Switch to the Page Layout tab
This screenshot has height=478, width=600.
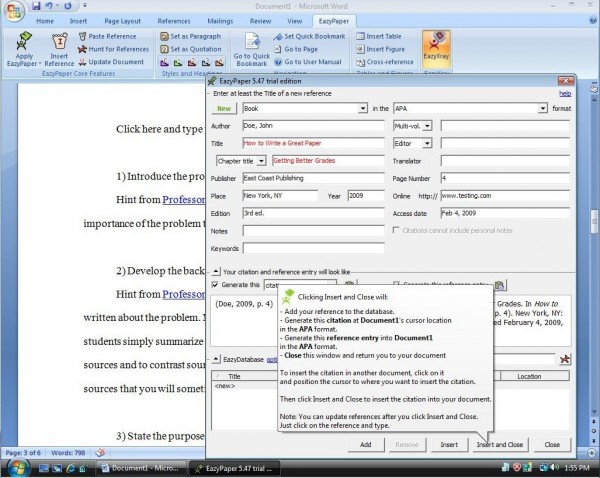[122, 21]
